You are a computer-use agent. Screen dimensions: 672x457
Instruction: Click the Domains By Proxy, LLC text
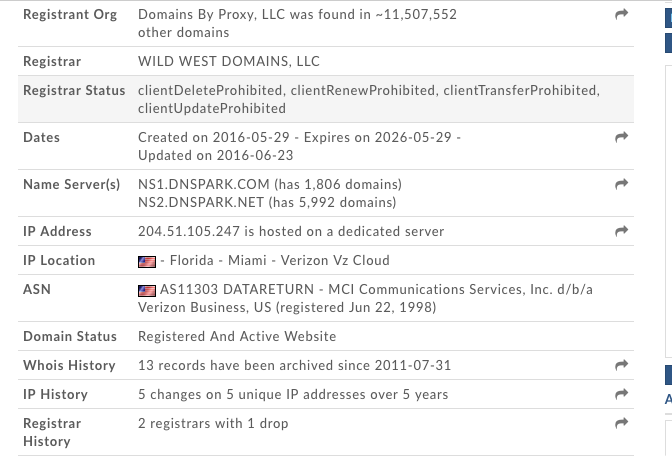[210, 15]
